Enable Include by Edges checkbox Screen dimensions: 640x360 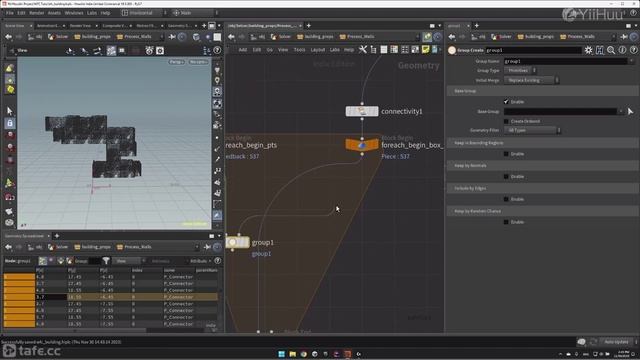tap(506, 199)
